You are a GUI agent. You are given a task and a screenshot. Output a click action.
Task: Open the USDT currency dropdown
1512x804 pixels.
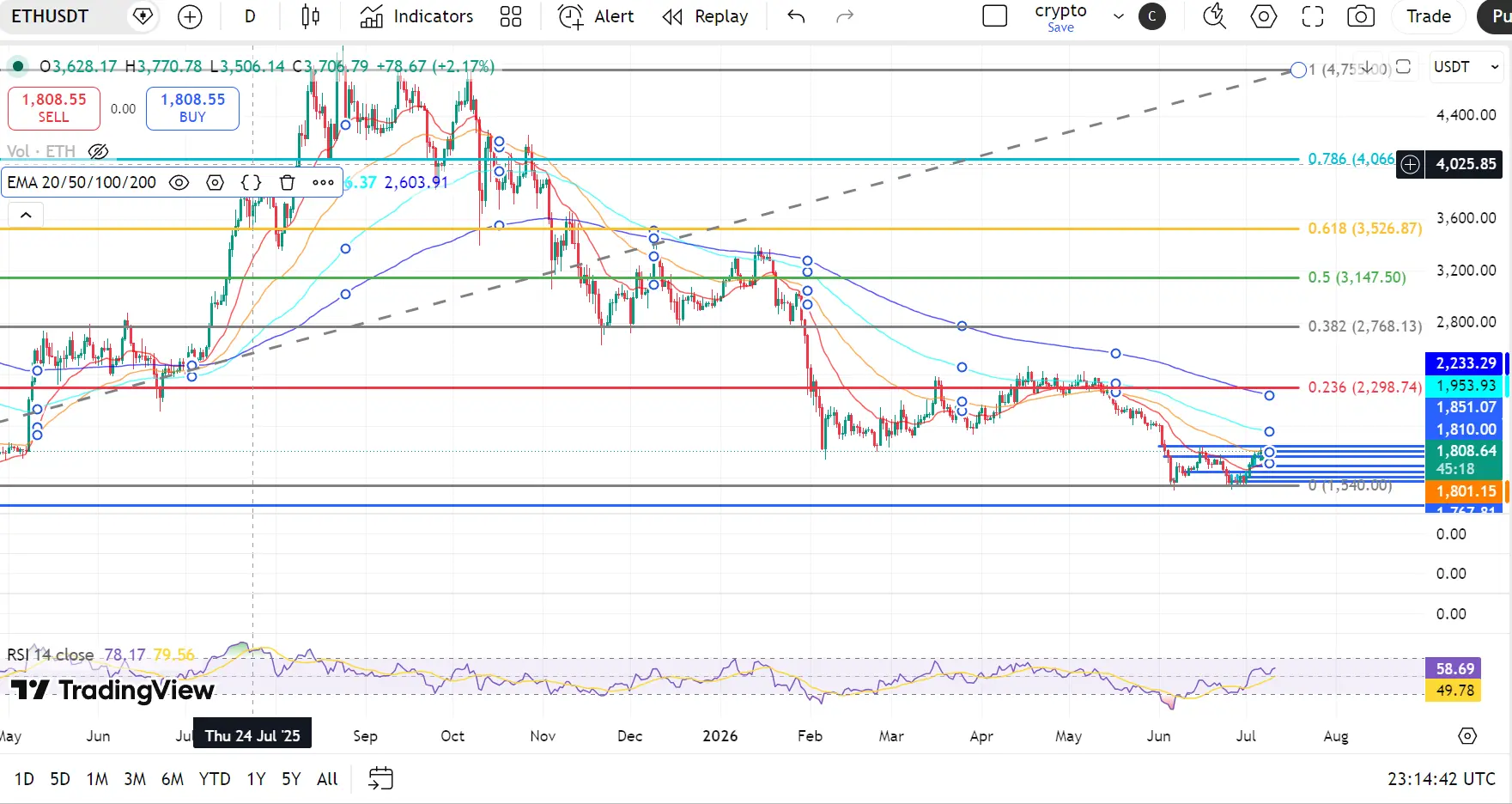click(1466, 67)
